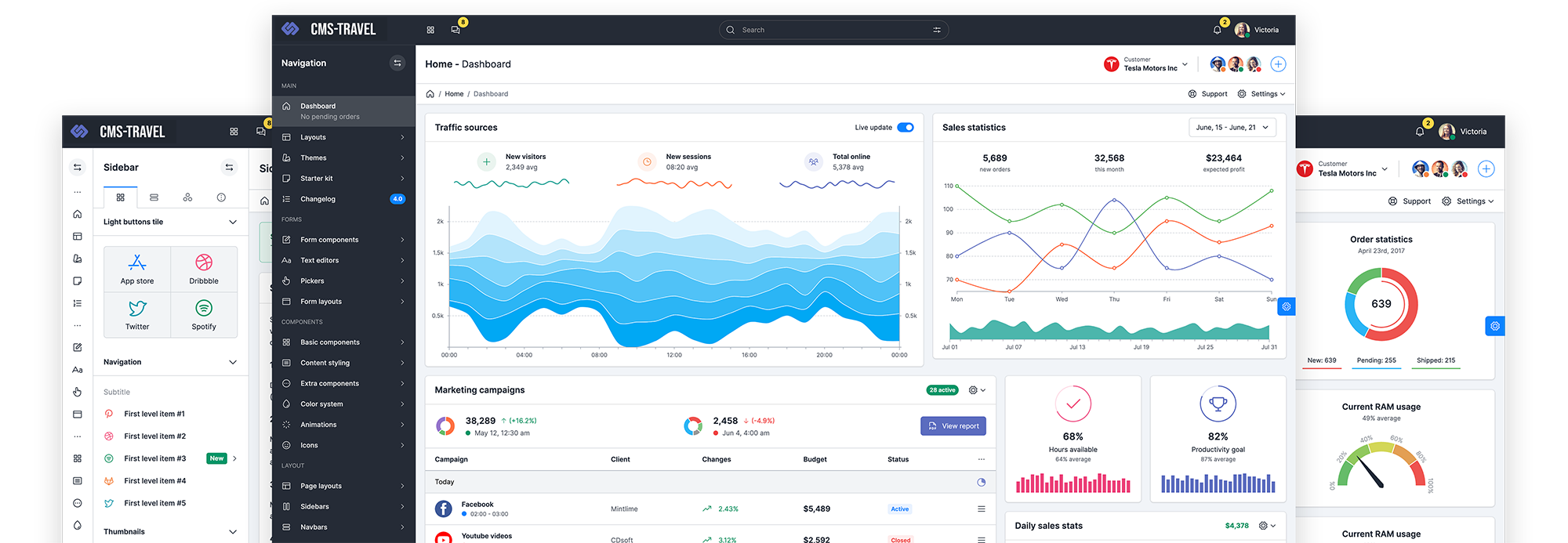Click the View report button
This screenshot has height=543, width=1568.
tap(953, 426)
